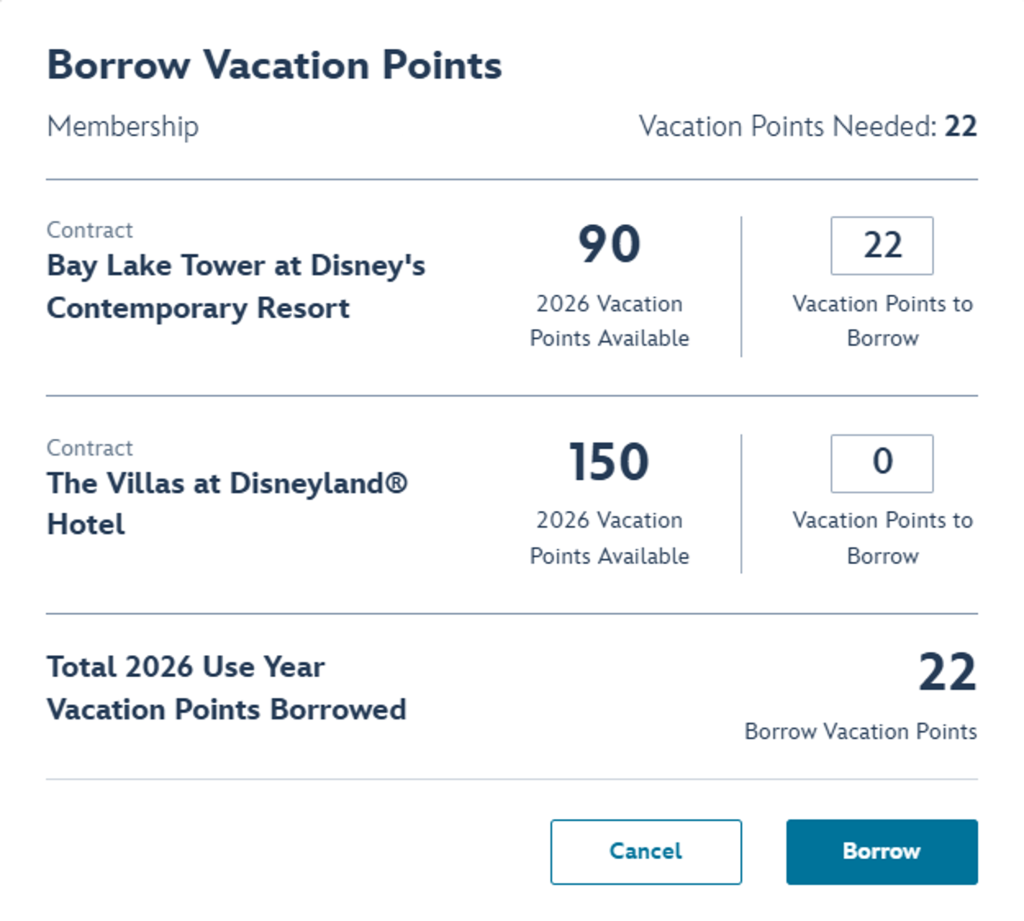Click the Borrow Vacation Points caption under total
Viewport: 1024px width, 921px height.
point(861,732)
